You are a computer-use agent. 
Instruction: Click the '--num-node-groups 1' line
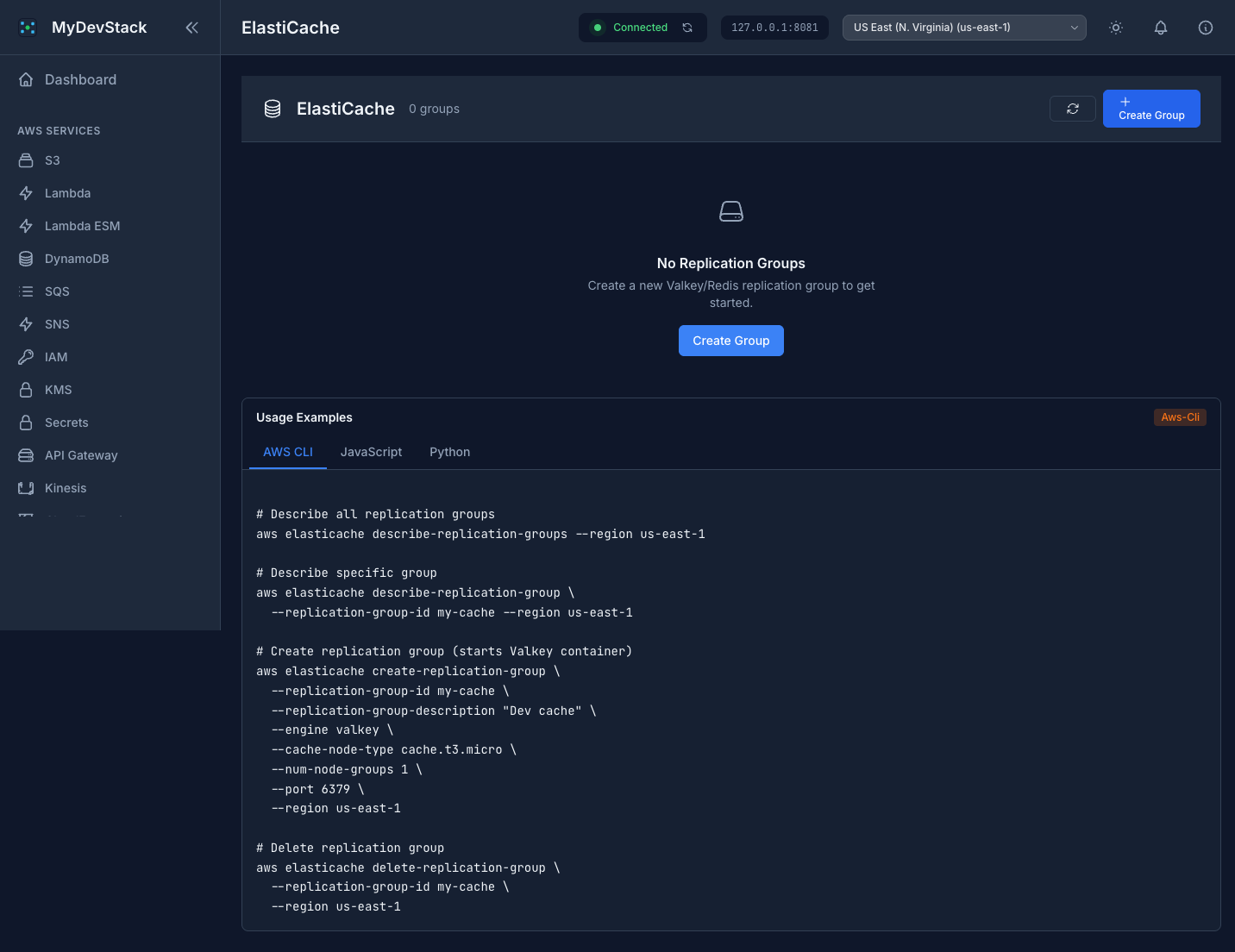pos(347,769)
